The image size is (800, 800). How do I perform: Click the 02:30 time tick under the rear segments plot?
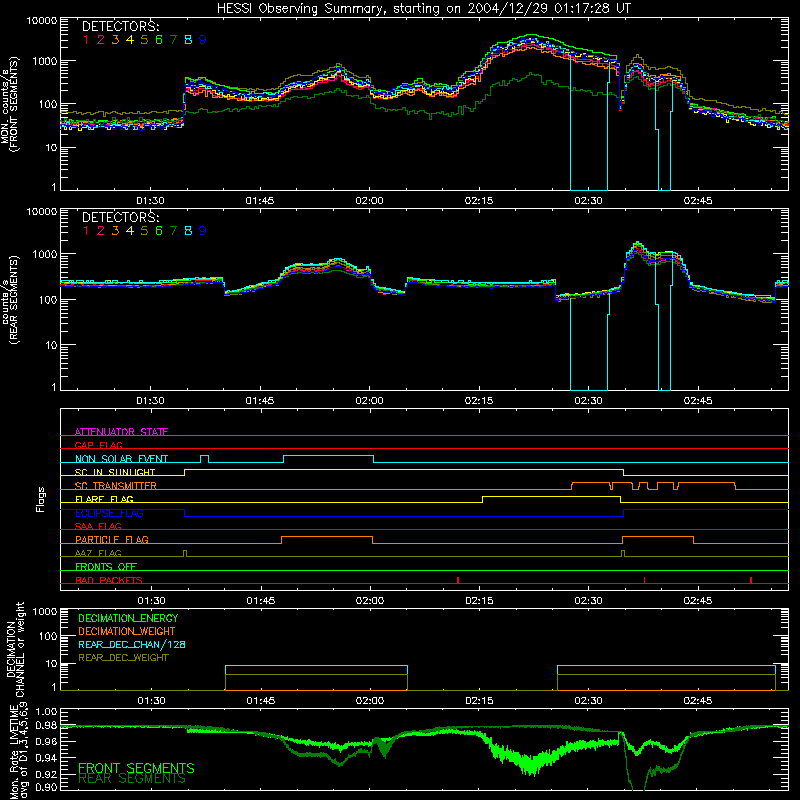[588, 401]
